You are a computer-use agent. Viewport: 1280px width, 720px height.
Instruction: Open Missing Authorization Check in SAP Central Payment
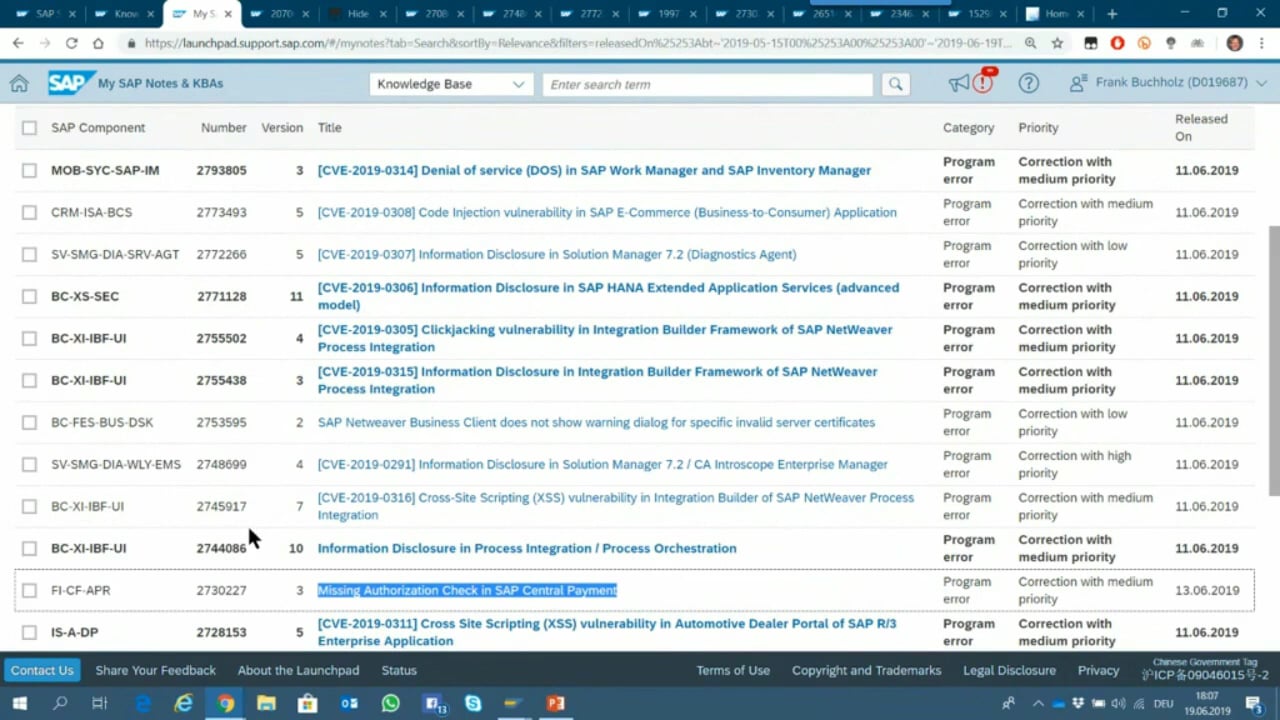pos(467,590)
